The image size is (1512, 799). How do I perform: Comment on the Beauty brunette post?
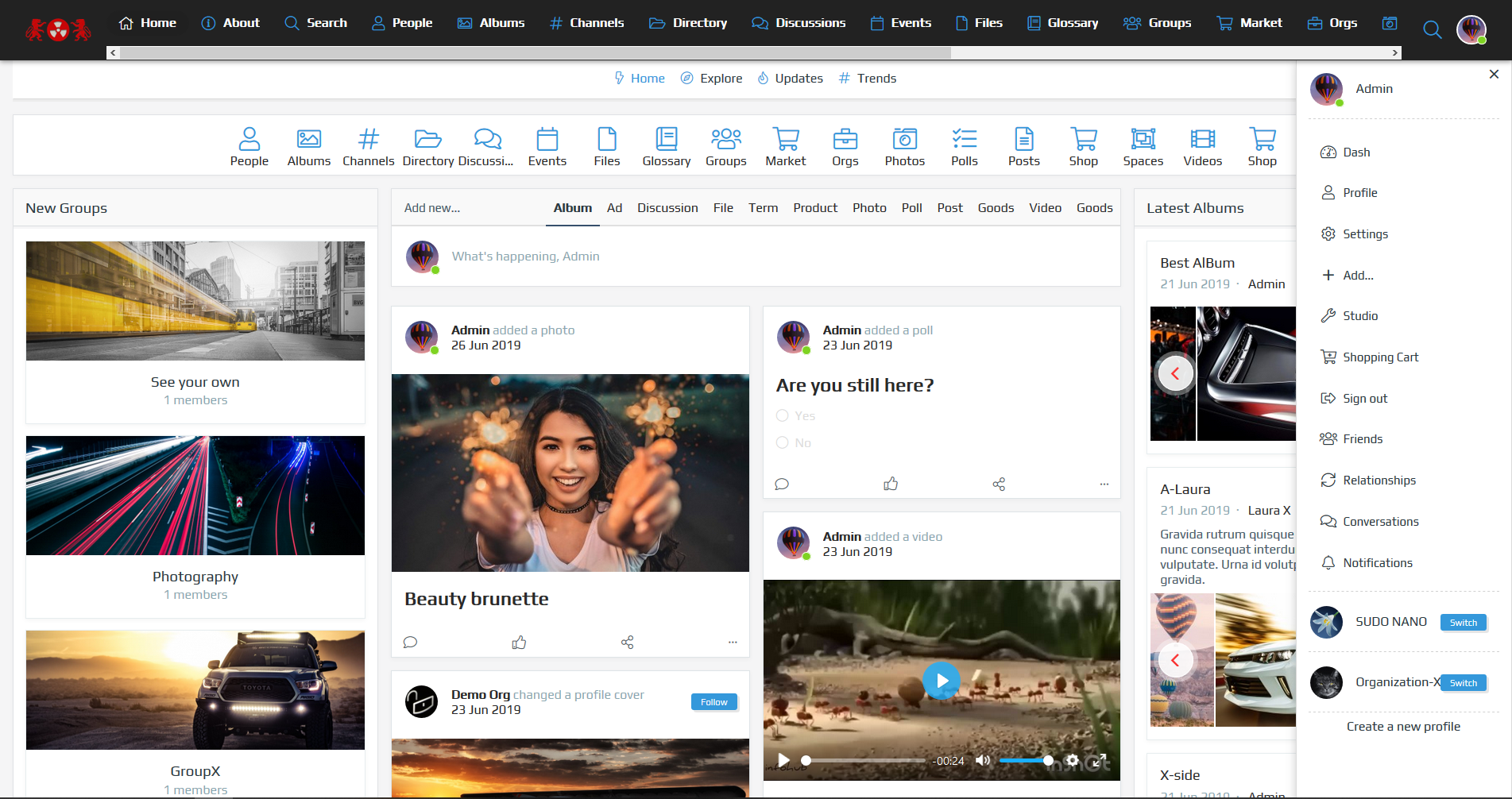410,643
